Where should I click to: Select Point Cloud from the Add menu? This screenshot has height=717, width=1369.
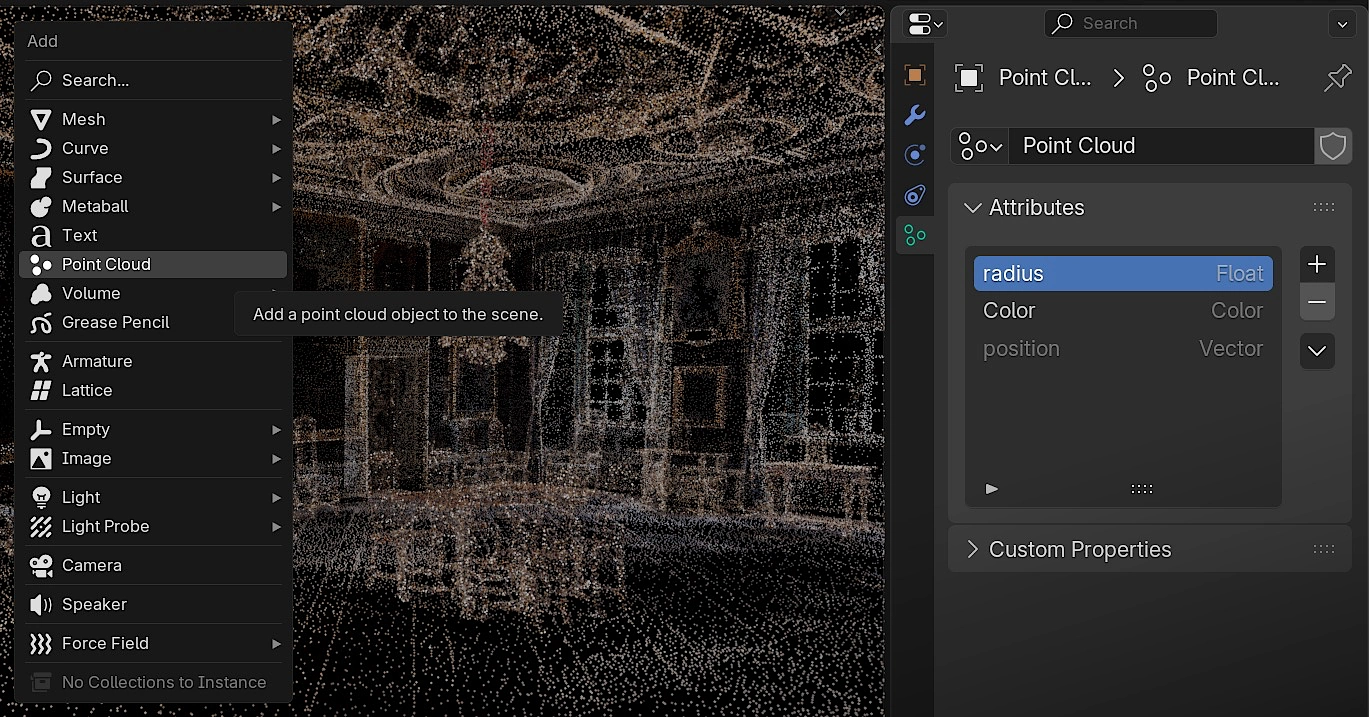click(104, 264)
